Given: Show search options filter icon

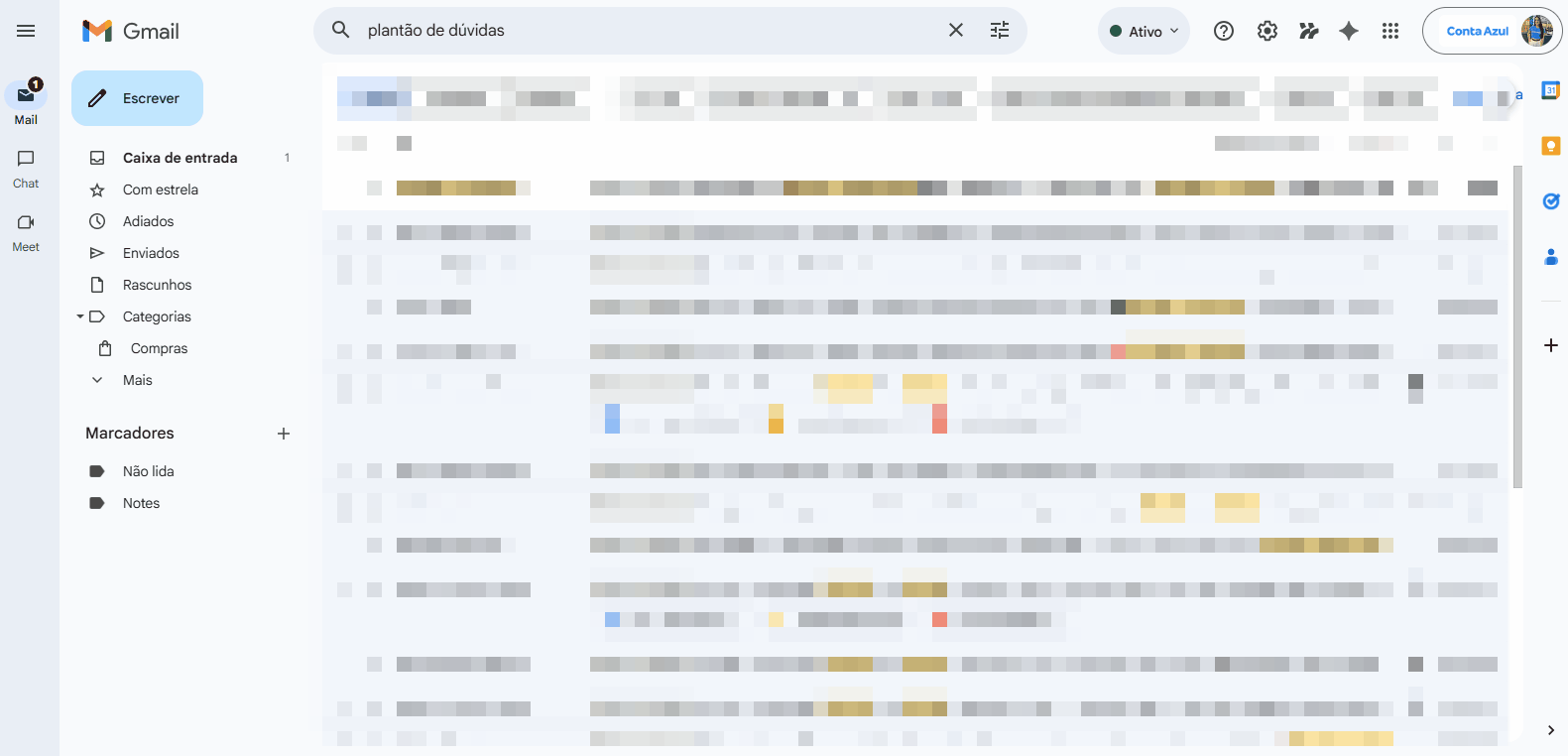Looking at the screenshot, I should 1000,30.
